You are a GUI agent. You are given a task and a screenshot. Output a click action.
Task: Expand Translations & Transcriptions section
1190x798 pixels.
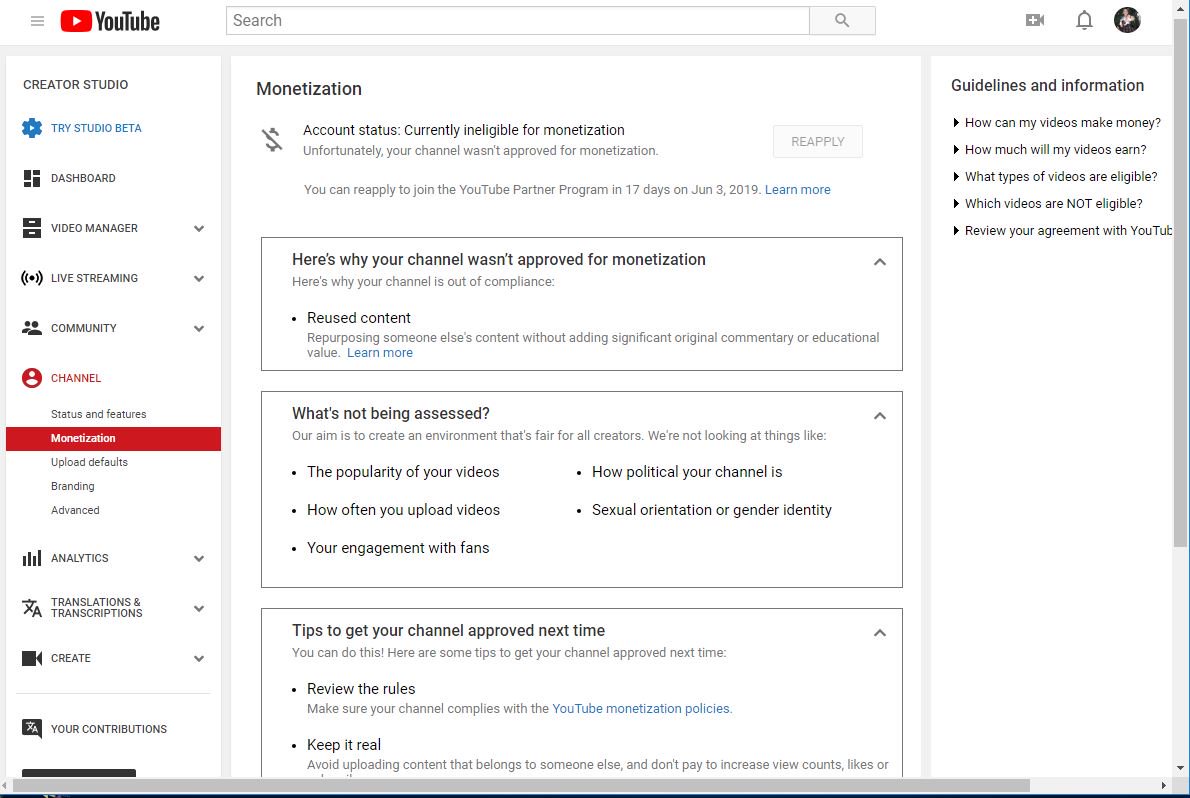[x=199, y=609]
